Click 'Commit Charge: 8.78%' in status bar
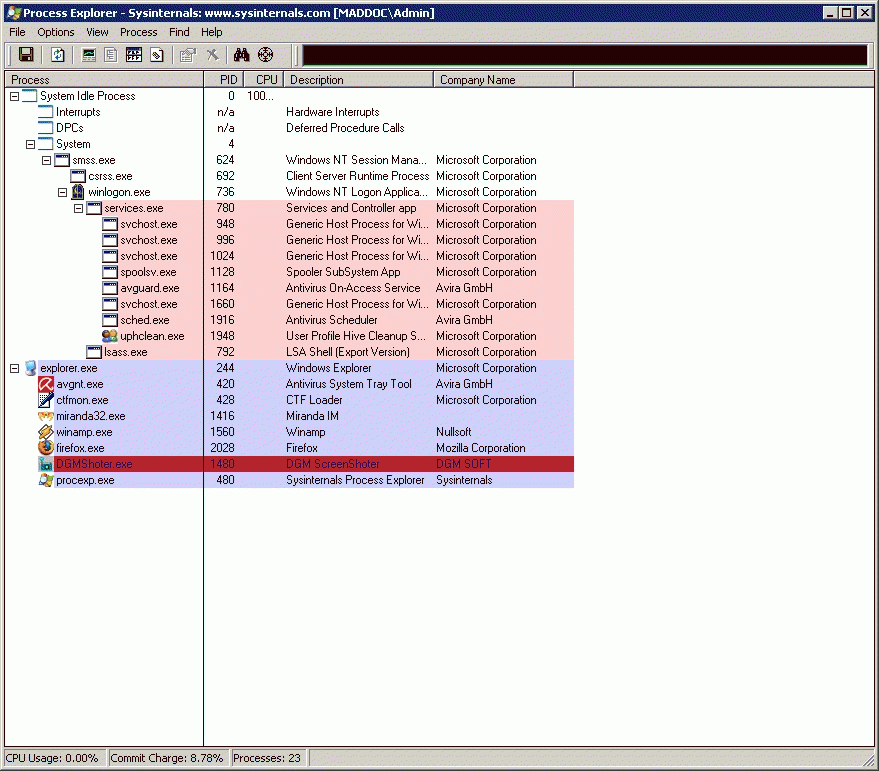Image resolution: width=879 pixels, height=771 pixels. click(x=166, y=758)
